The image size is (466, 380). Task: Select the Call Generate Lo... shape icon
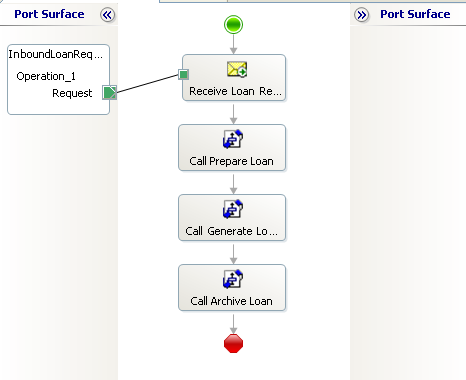tap(233, 209)
